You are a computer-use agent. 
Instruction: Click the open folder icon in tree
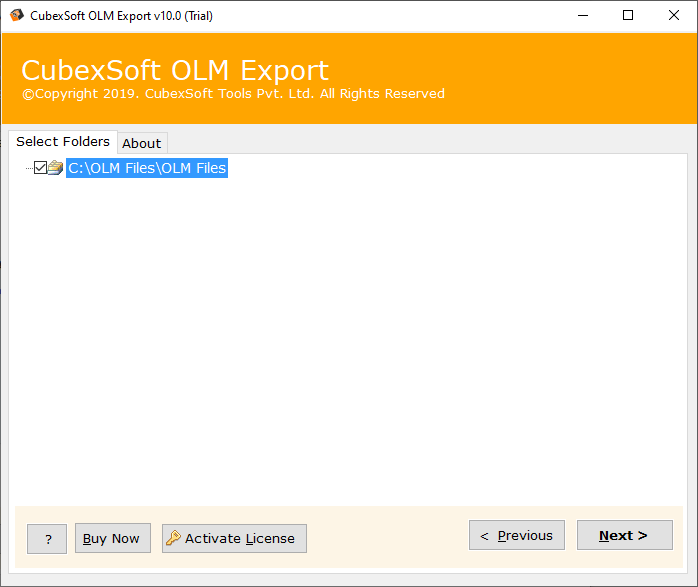(x=55, y=168)
